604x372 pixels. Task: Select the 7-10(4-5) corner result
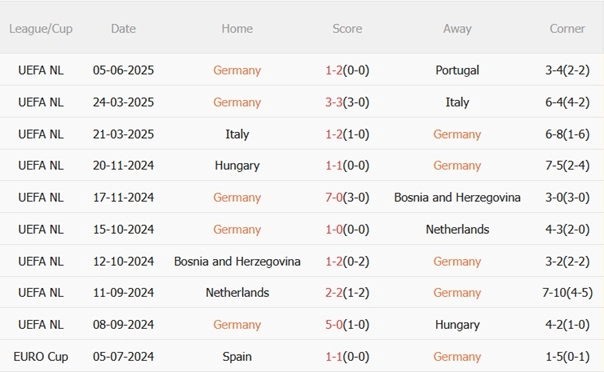click(567, 293)
